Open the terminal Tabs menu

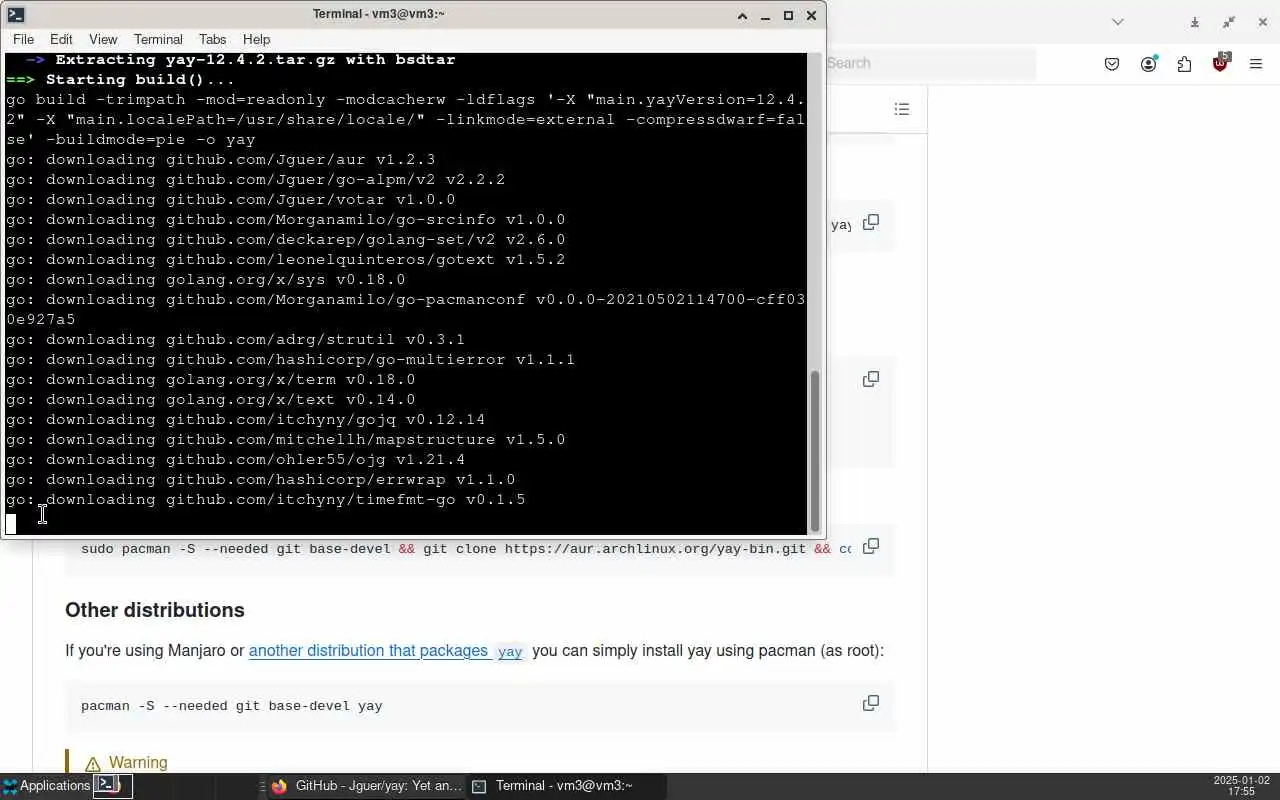[x=212, y=39]
